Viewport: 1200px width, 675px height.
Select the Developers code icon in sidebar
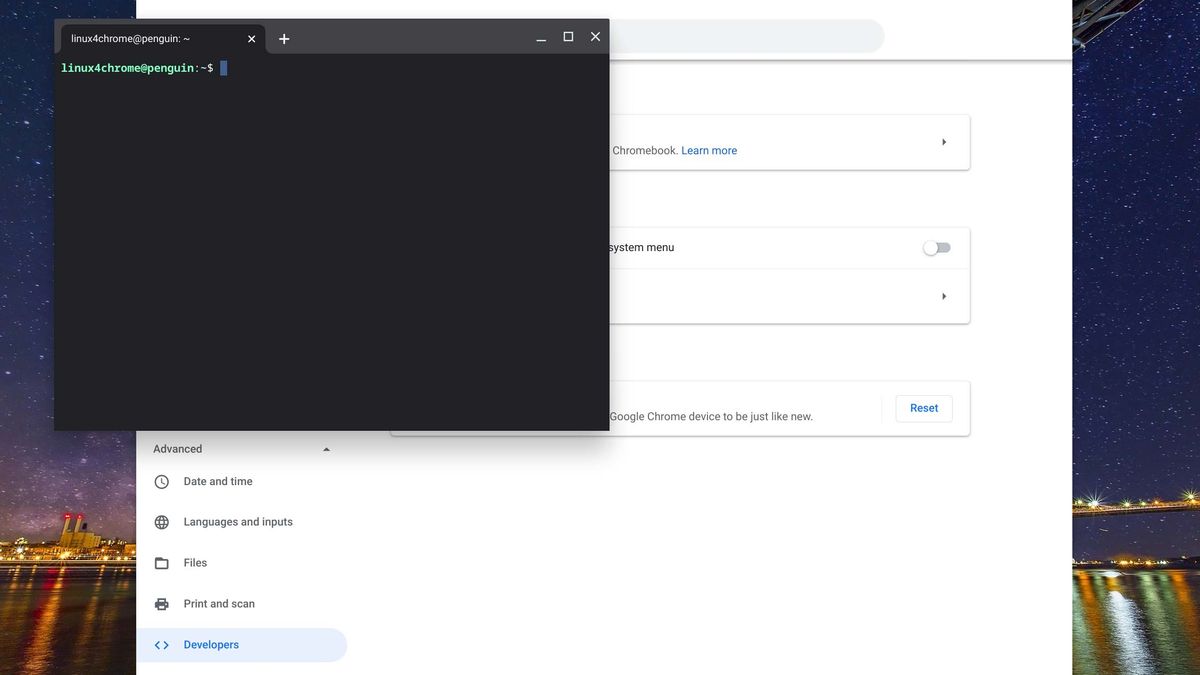click(x=161, y=644)
